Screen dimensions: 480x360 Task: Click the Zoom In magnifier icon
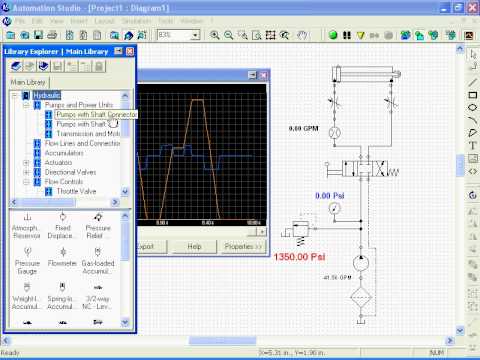click(215, 35)
